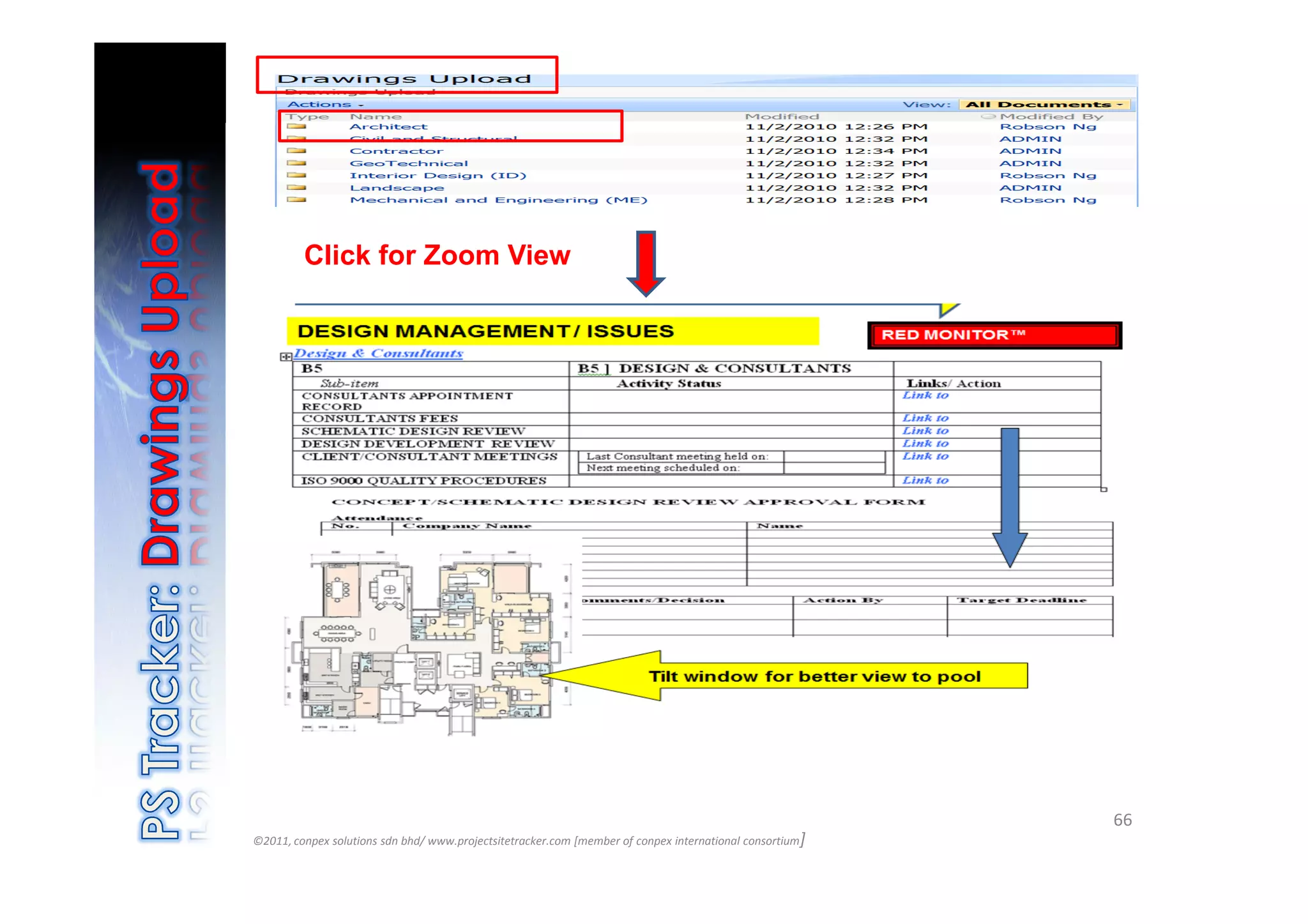Open the Mechanical and Engineering folder icon
Image resolution: width=1308 pixels, height=924 pixels.
296,200
